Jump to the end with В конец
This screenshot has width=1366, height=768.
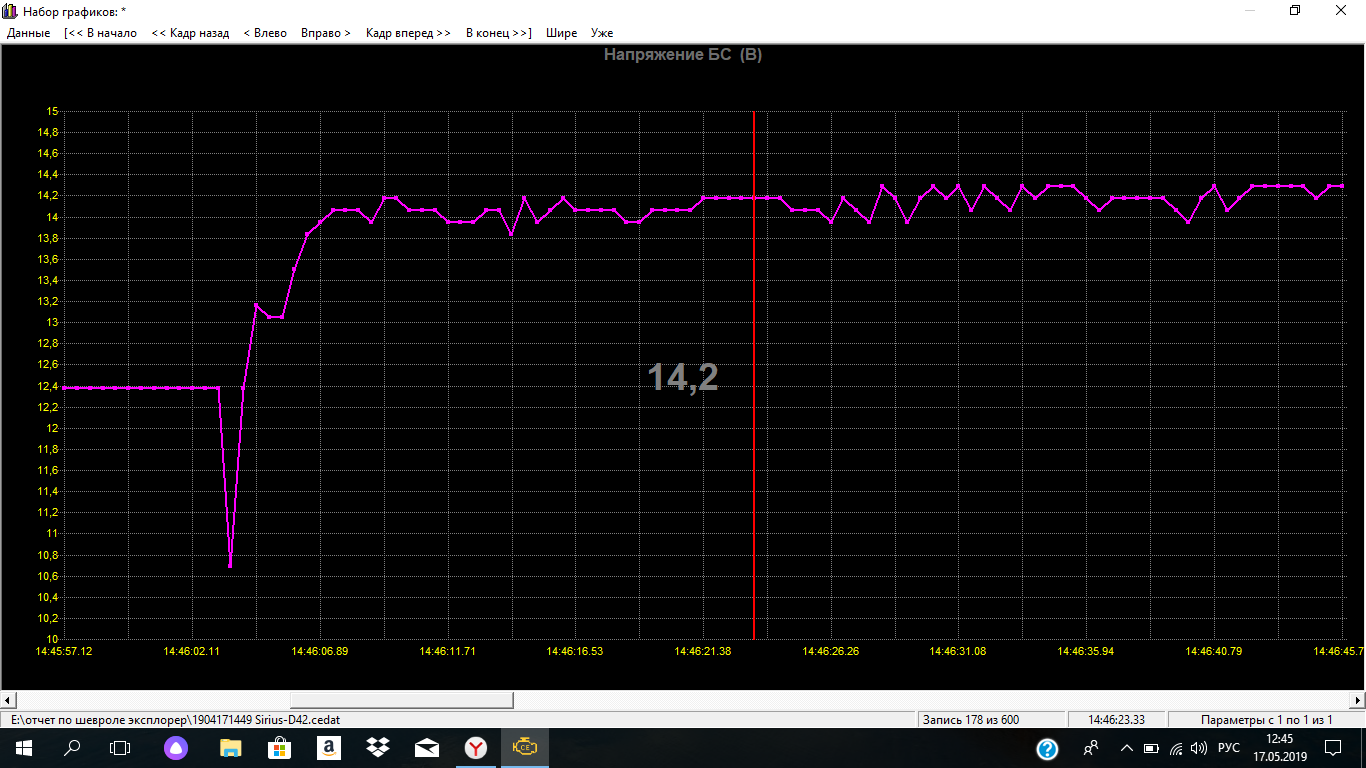coord(498,33)
